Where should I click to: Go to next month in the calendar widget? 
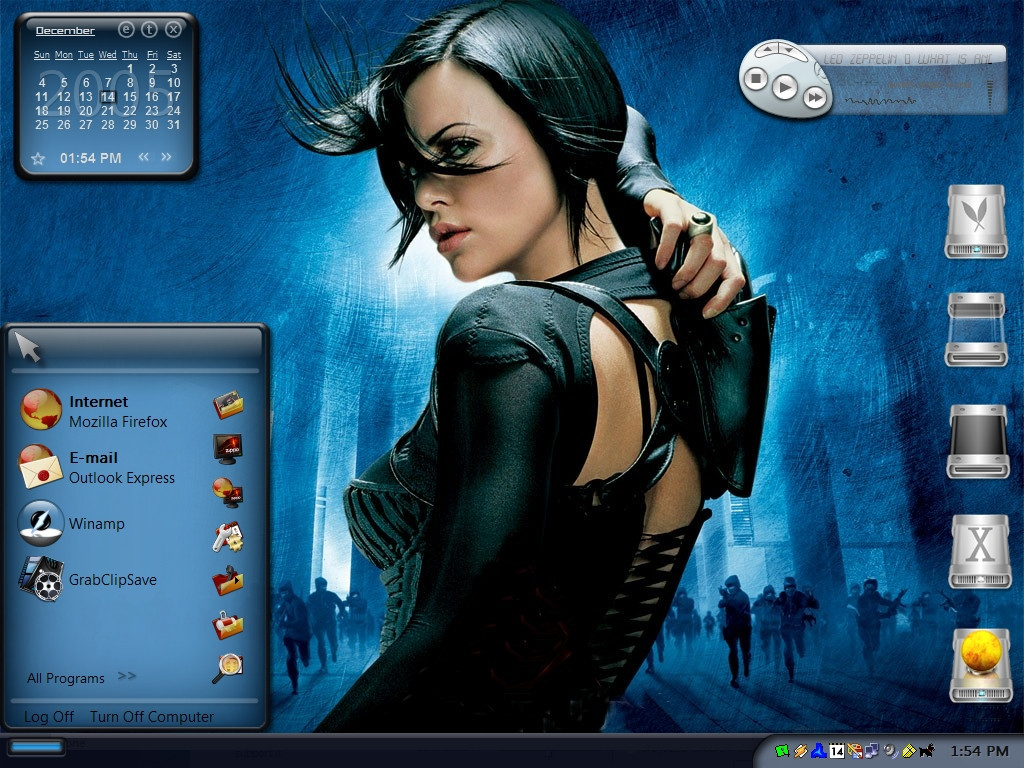click(x=167, y=157)
